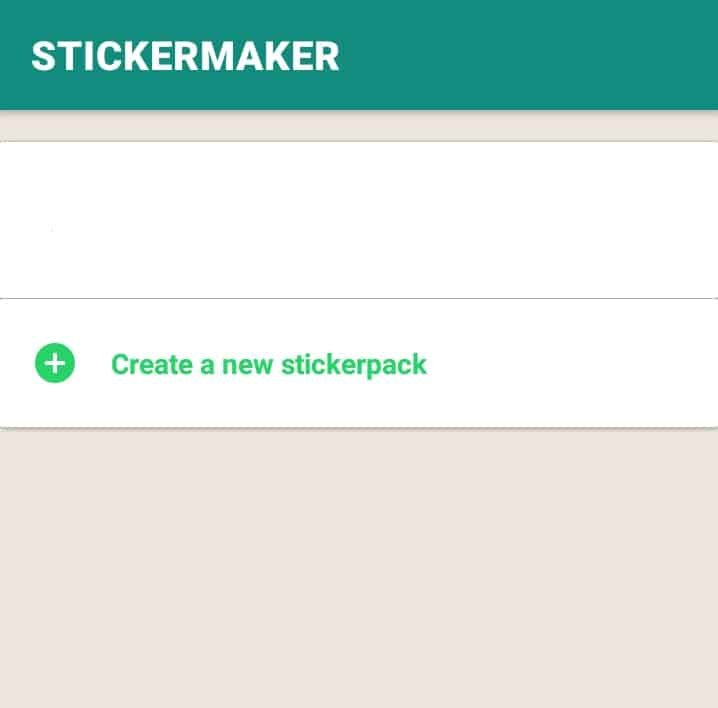Tap the green plus circle icon
Image resolution: width=718 pixels, height=708 pixels.
(55, 363)
